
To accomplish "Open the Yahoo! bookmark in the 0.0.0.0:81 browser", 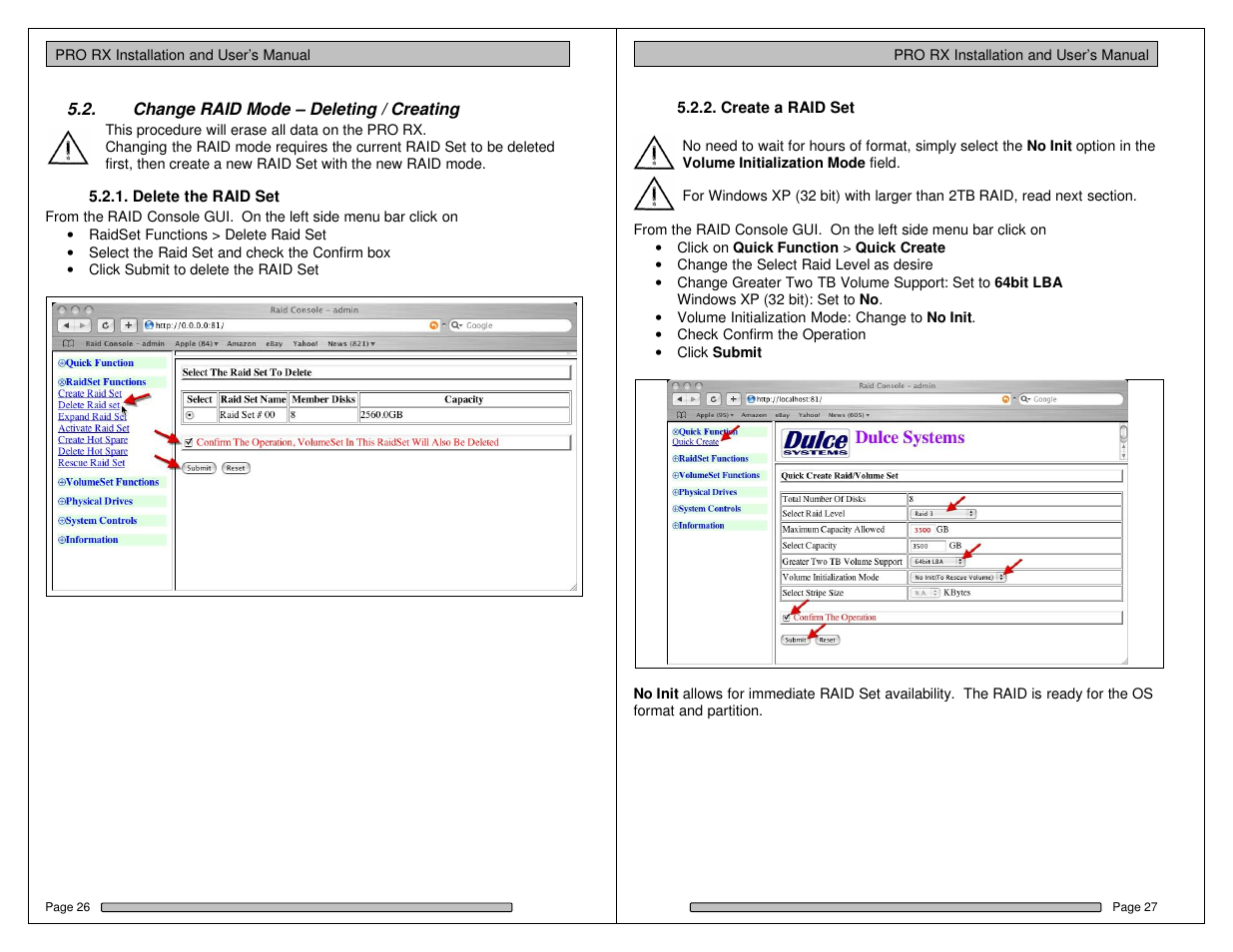I will tap(306, 343).
